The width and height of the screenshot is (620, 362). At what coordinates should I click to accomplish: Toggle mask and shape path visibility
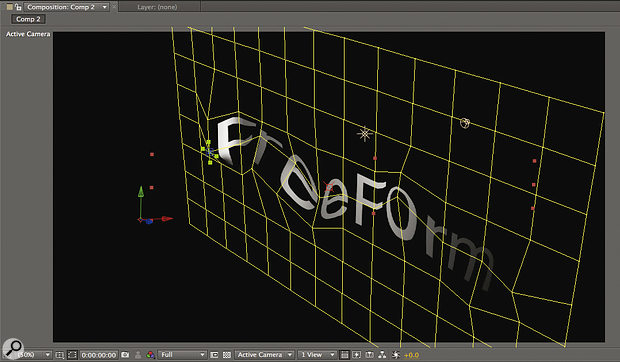pos(72,355)
